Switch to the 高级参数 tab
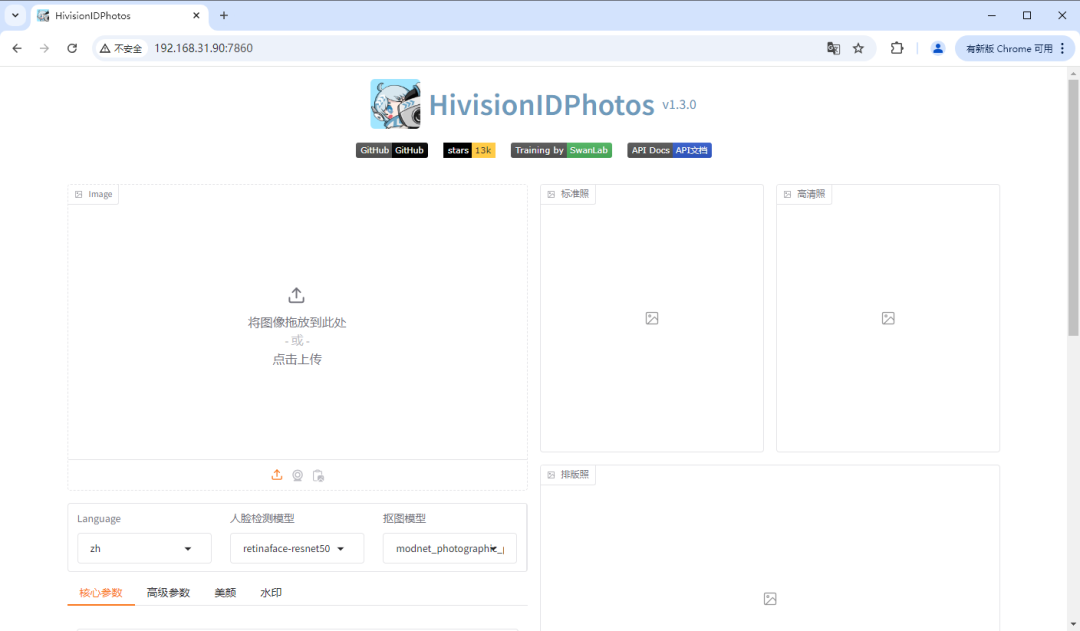This screenshot has width=1080, height=631. [x=168, y=592]
